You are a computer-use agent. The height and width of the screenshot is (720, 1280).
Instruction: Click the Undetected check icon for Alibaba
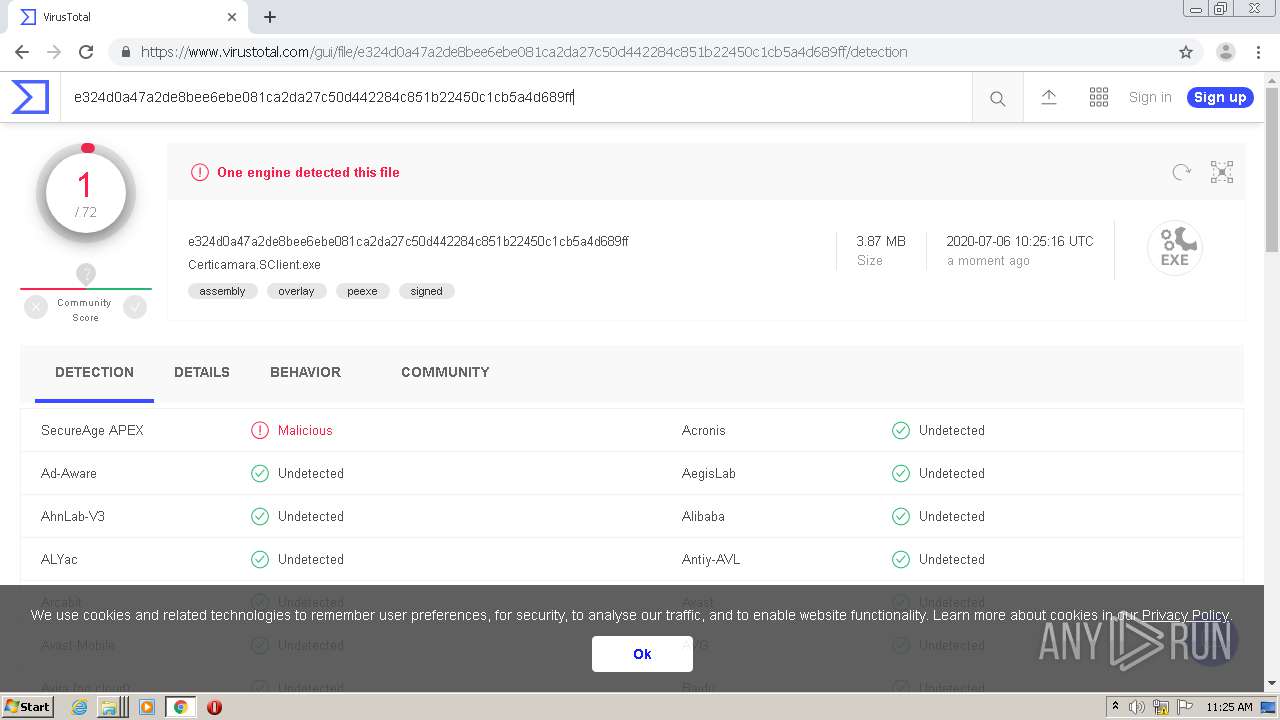(x=901, y=516)
